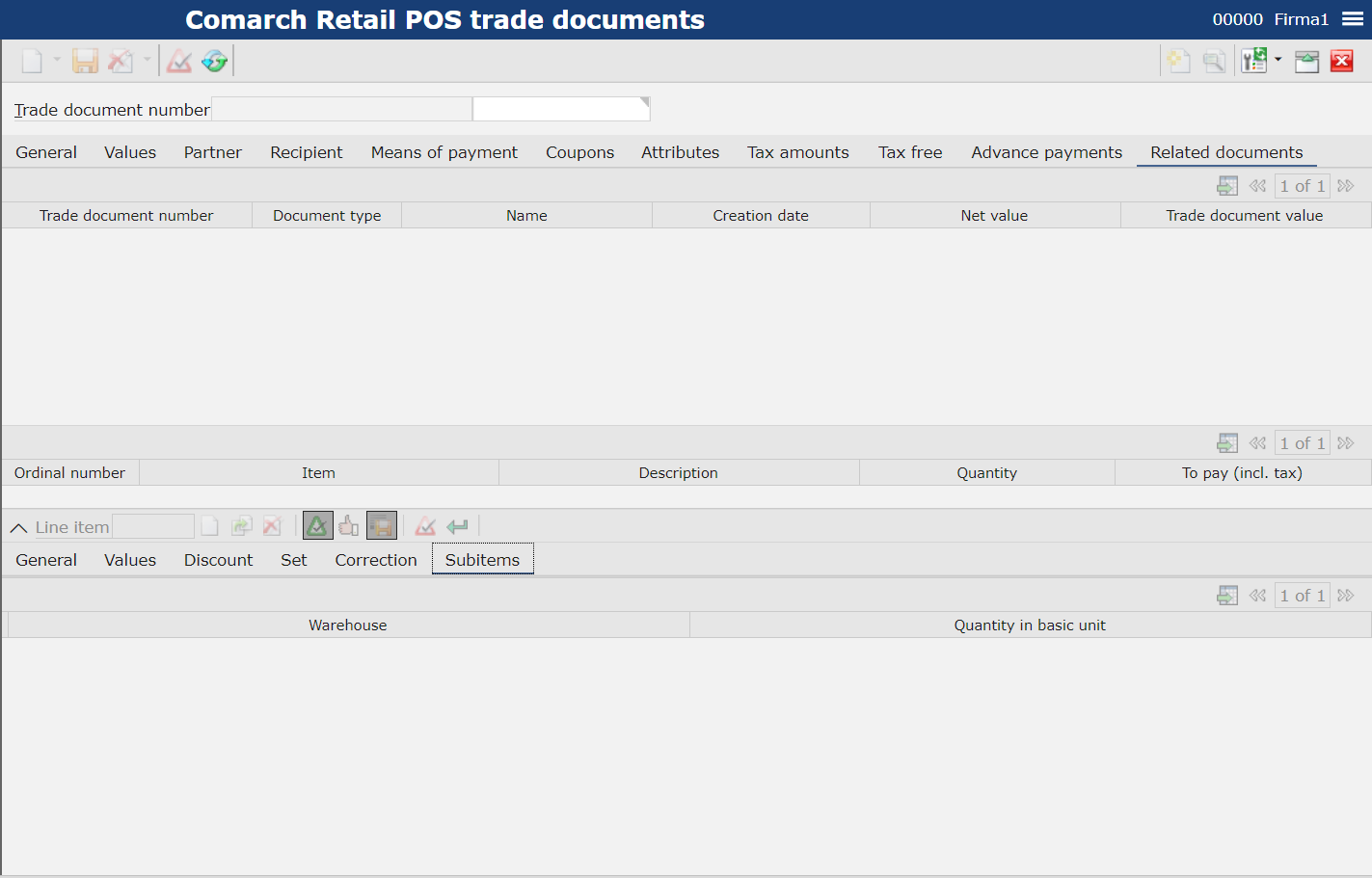
Task: Click the red X close application icon
Action: coord(1342,62)
